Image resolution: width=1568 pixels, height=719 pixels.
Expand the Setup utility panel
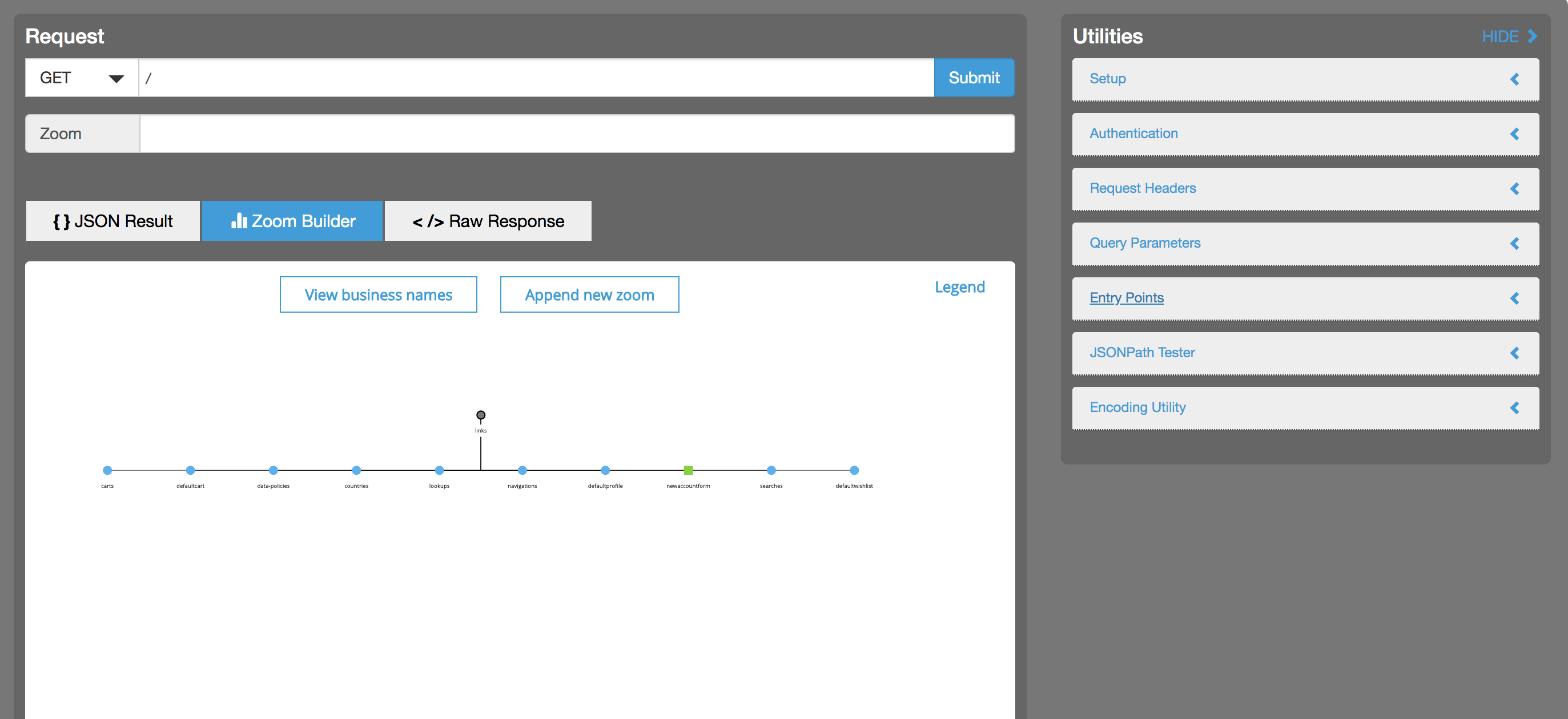coord(1305,79)
